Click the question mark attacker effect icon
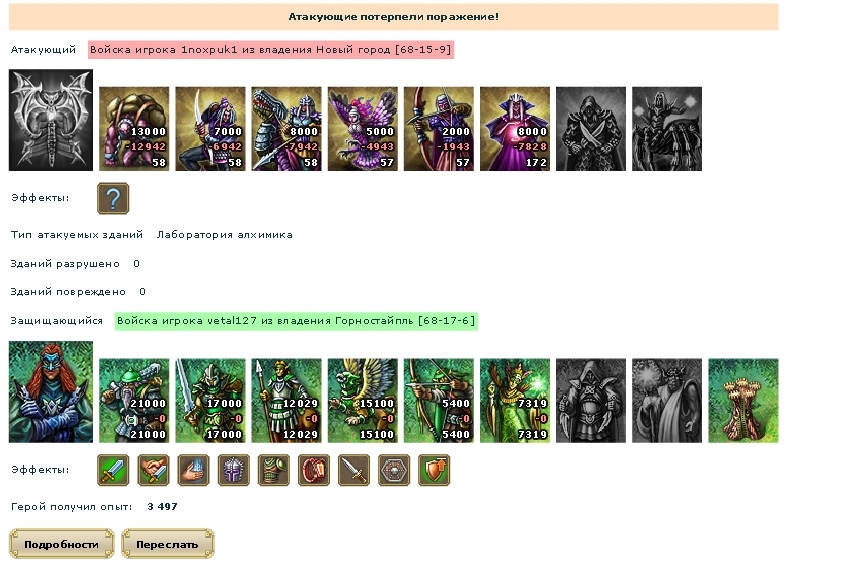The image size is (858, 566). (113, 198)
